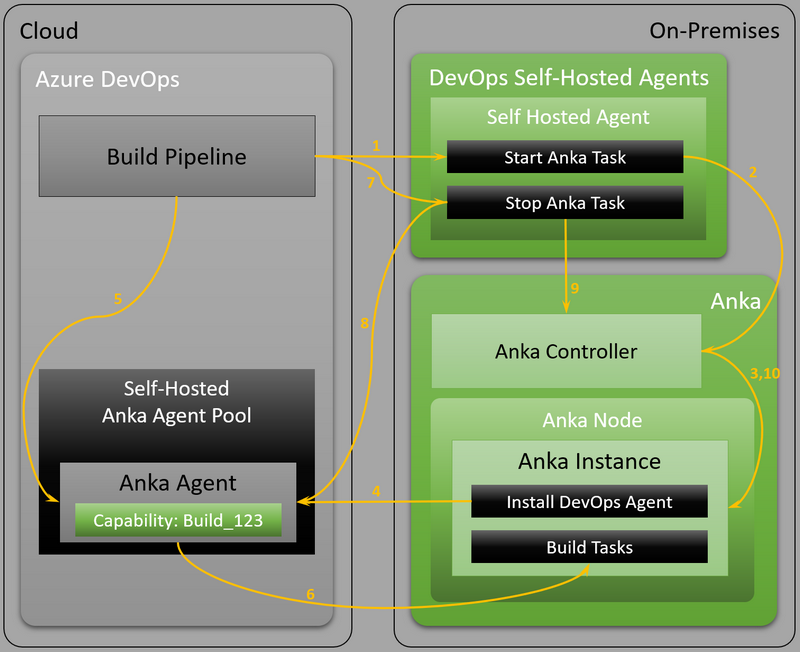Click arrow 9 pointing to Anka Controller

[x=573, y=287]
